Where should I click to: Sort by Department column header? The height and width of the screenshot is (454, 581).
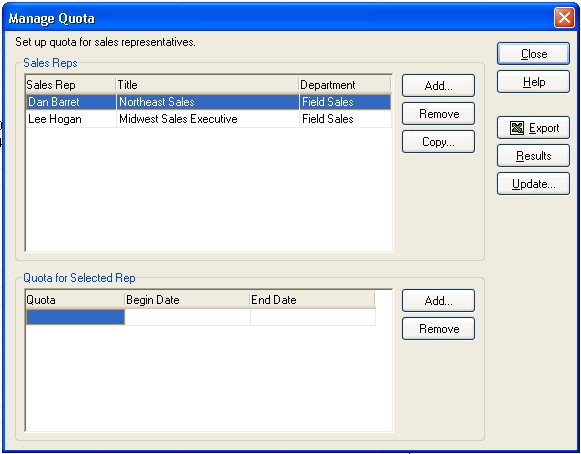(x=345, y=85)
